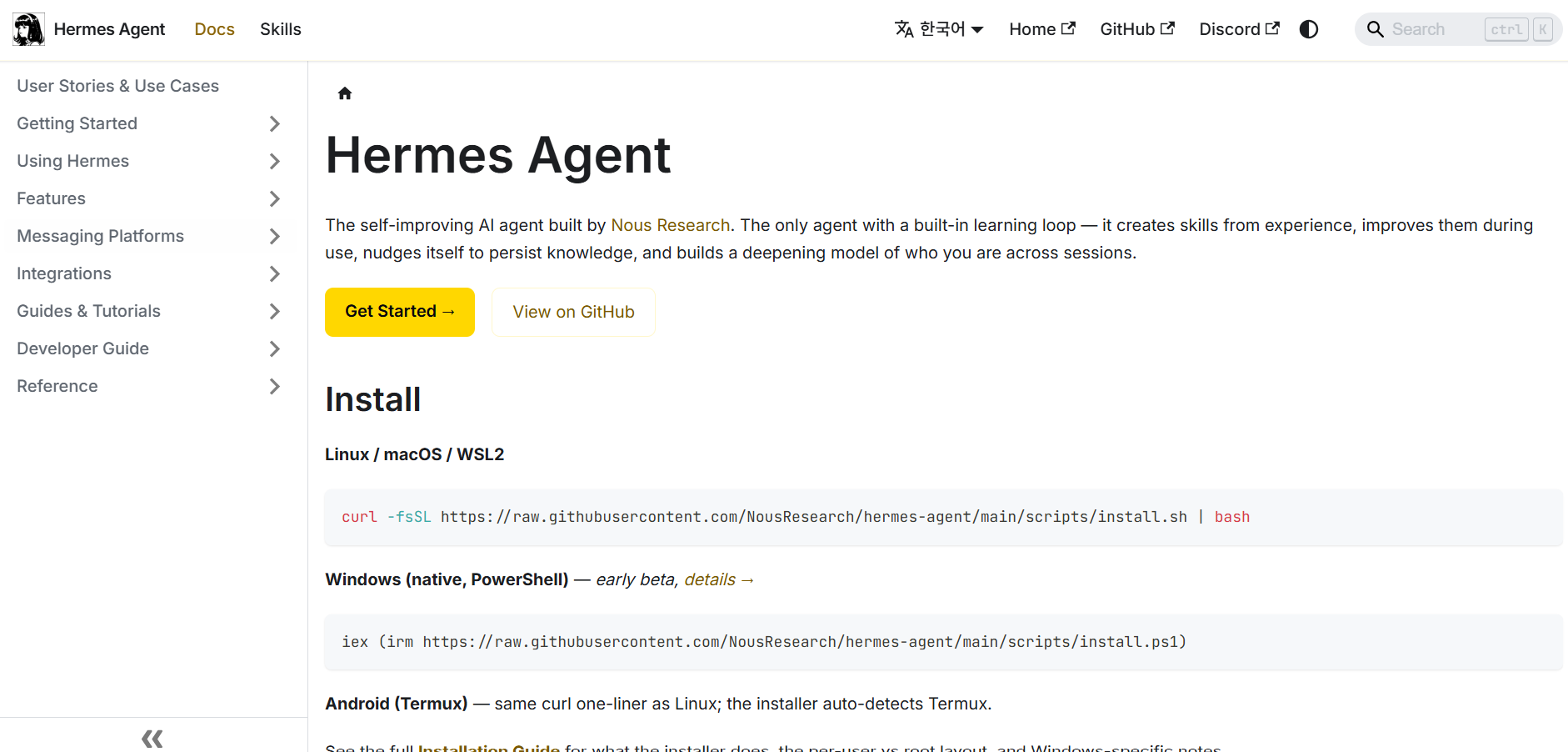Click the 'Linux / macOS / WSL2' label
Screen dimensions: 1568x752
(414, 454)
